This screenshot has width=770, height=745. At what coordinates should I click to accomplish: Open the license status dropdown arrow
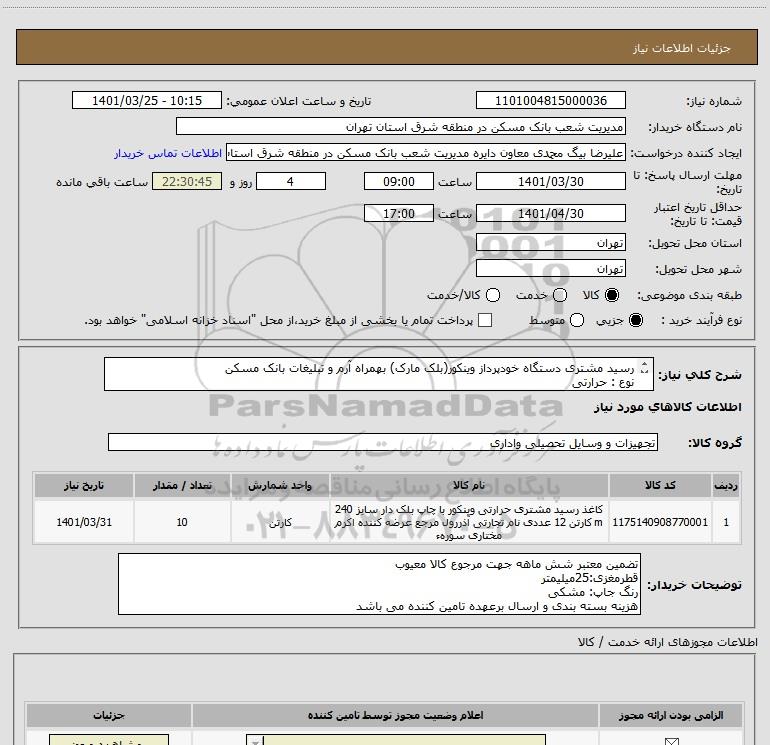[x=255, y=740]
